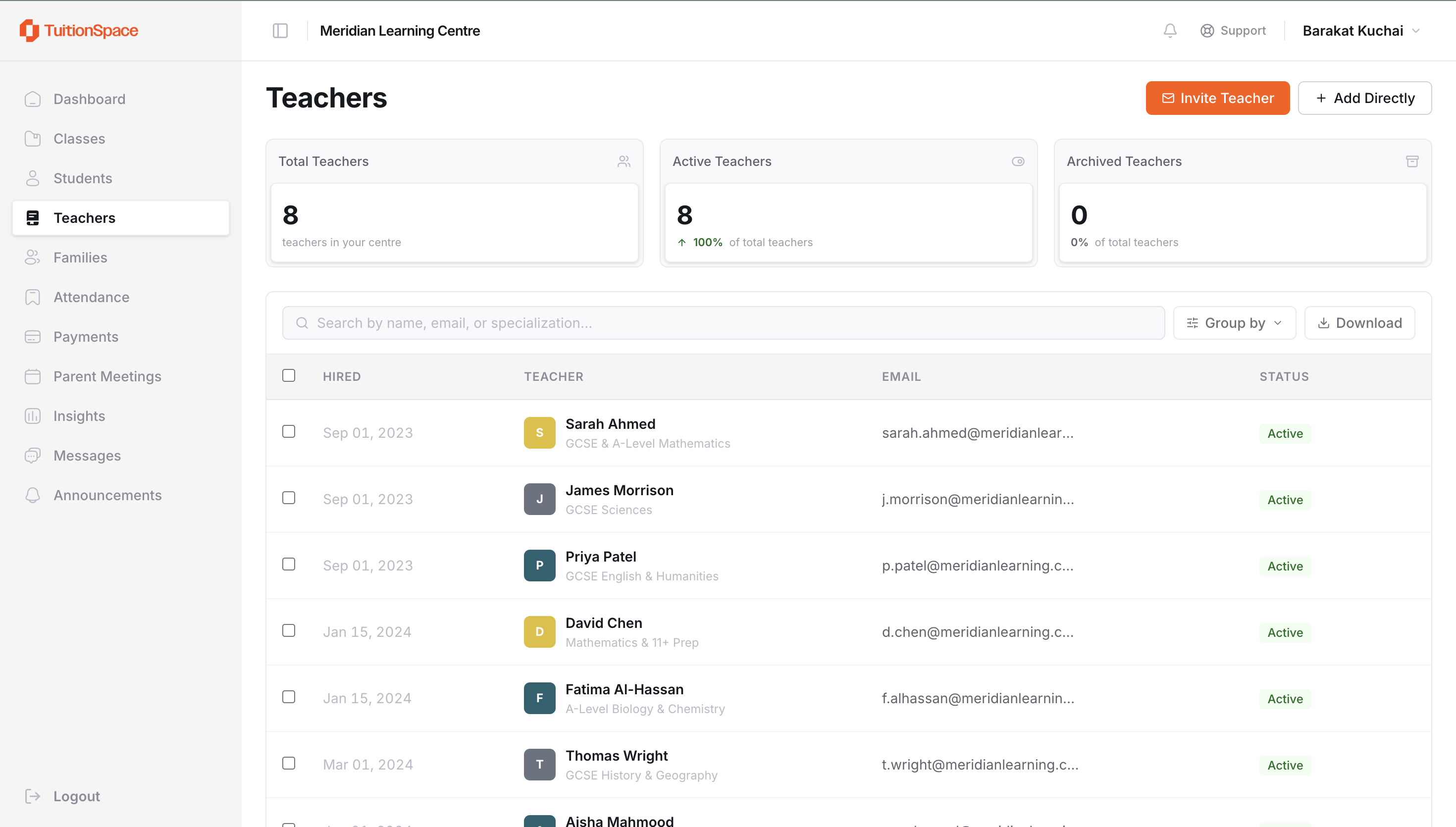Click the TEACHER column header

pos(554,376)
